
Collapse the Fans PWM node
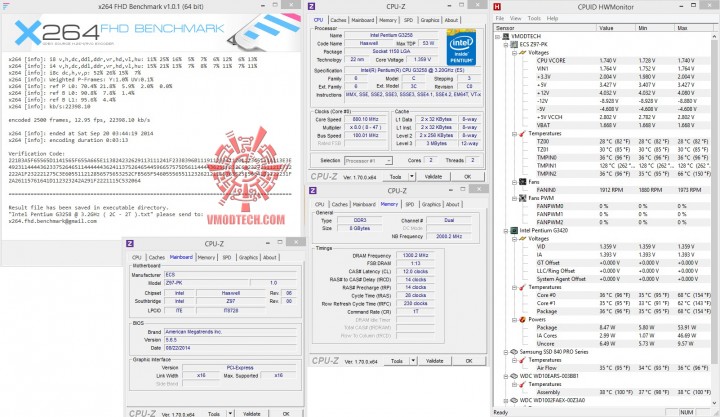point(514,199)
